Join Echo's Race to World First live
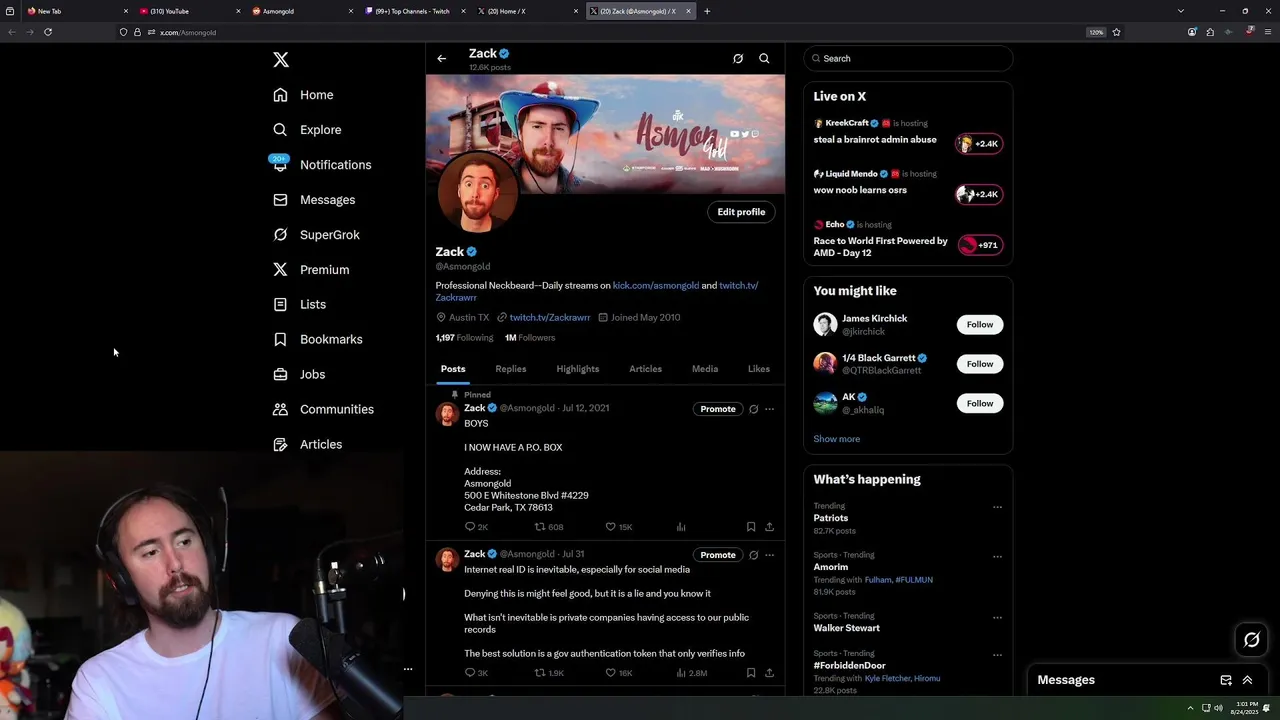The height and width of the screenshot is (720, 1280). click(x=979, y=245)
